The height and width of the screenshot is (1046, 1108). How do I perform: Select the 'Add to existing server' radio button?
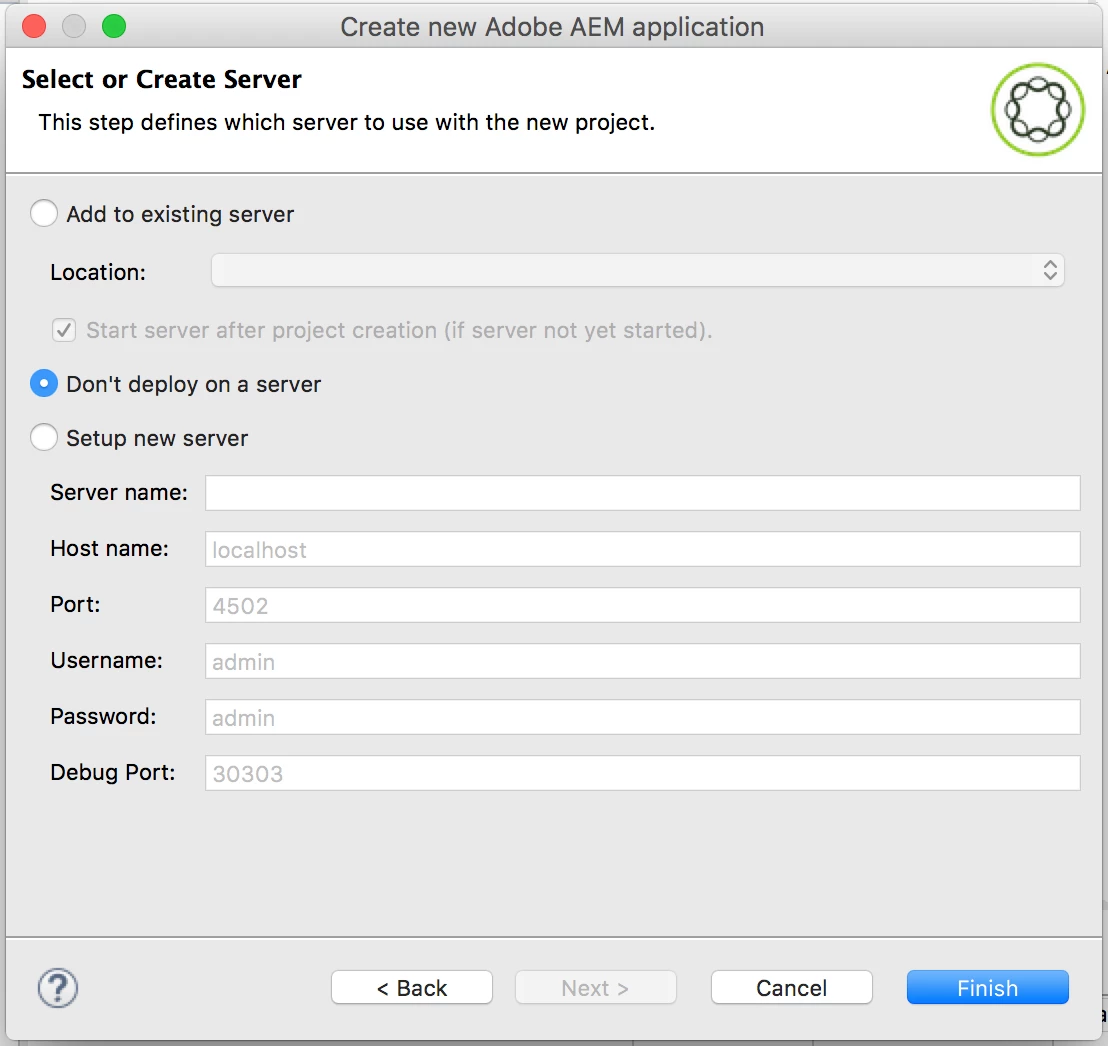pyautogui.click(x=44, y=213)
